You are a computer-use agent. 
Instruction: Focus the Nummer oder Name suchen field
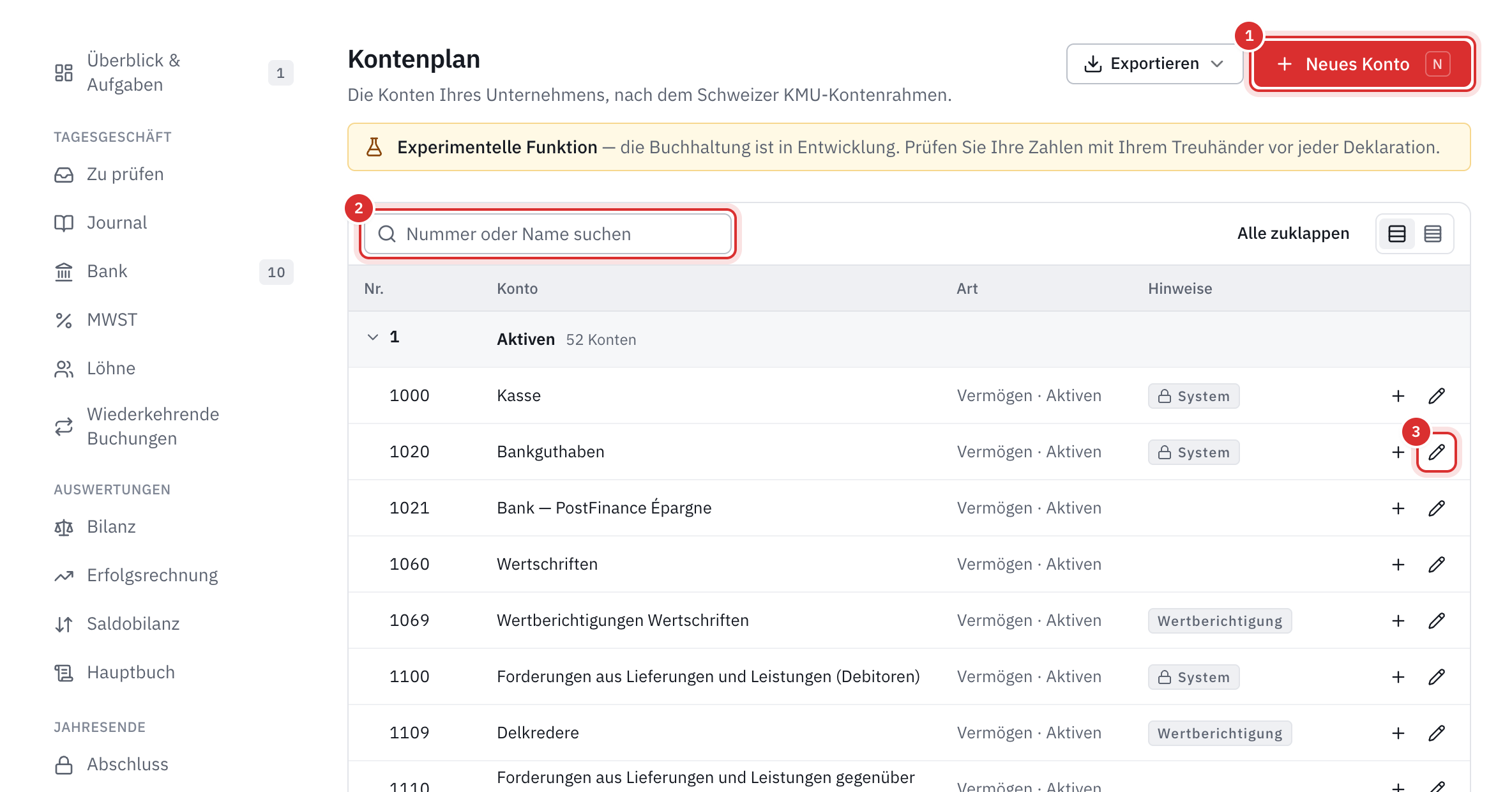(548, 234)
